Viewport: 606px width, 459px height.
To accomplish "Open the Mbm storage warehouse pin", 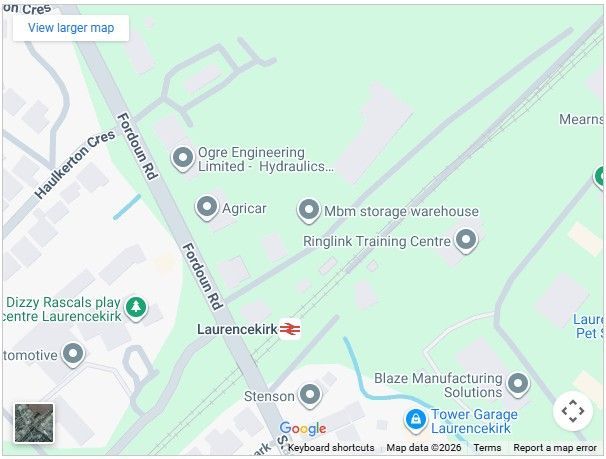I will [308, 211].
